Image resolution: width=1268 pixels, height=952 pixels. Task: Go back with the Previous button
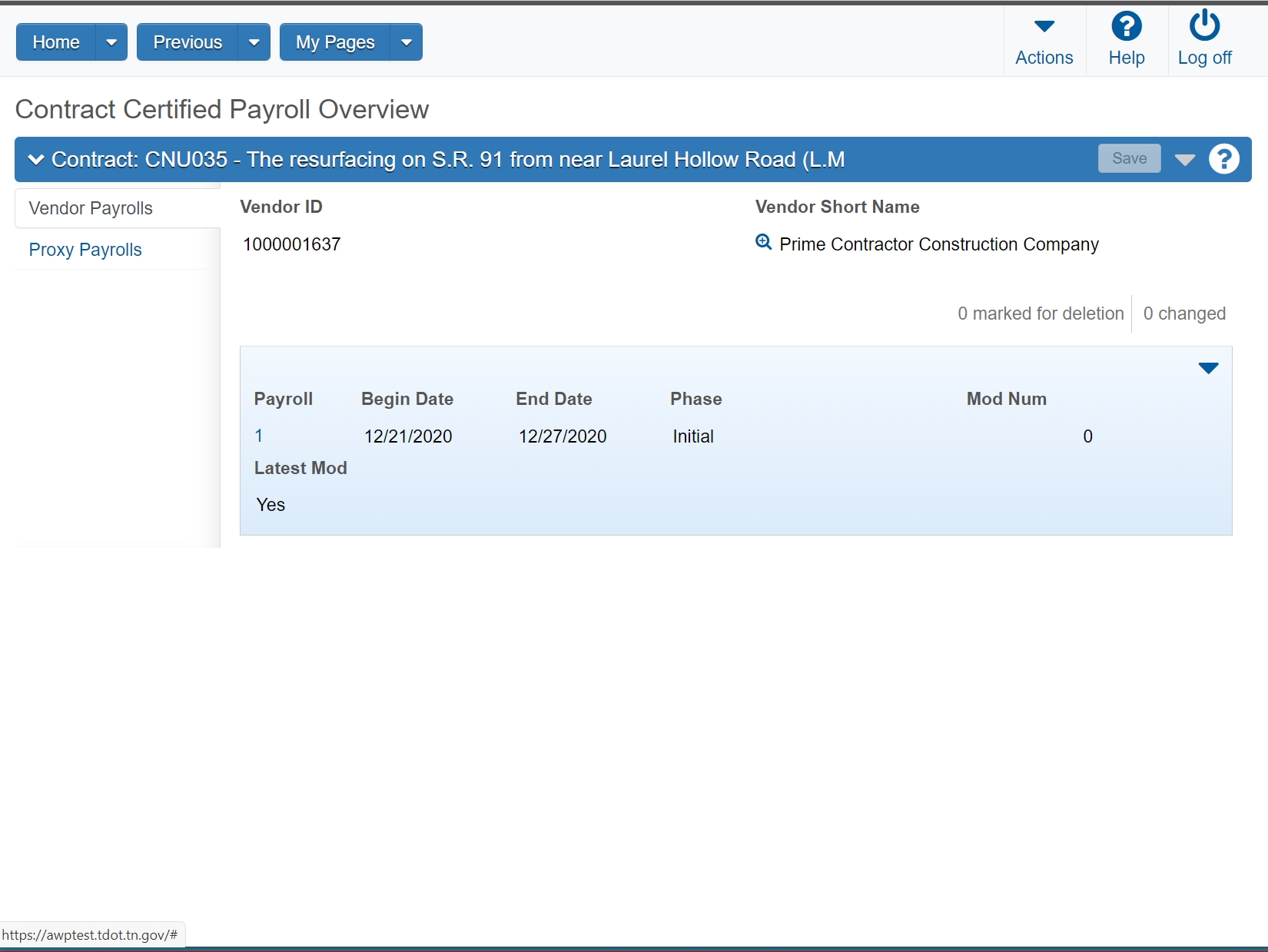(x=188, y=42)
